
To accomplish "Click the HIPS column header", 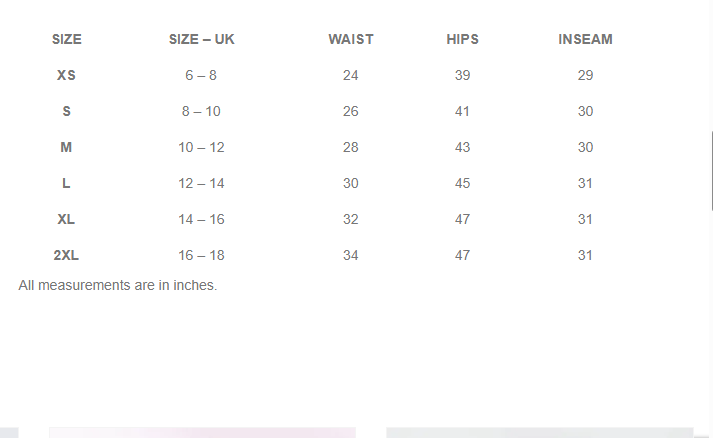I will [462, 40].
